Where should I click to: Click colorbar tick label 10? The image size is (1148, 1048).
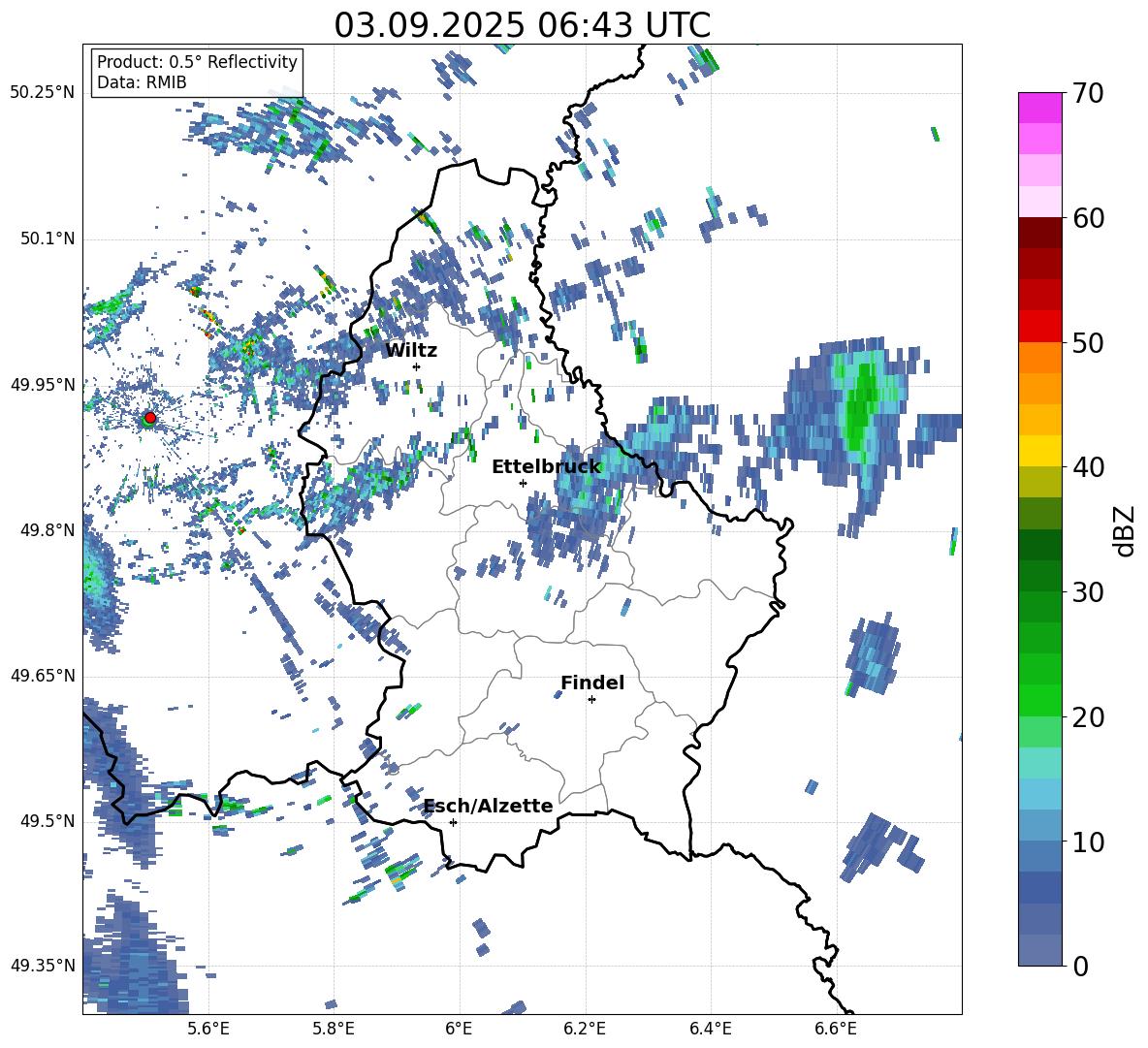pyautogui.click(x=1088, y=842)
